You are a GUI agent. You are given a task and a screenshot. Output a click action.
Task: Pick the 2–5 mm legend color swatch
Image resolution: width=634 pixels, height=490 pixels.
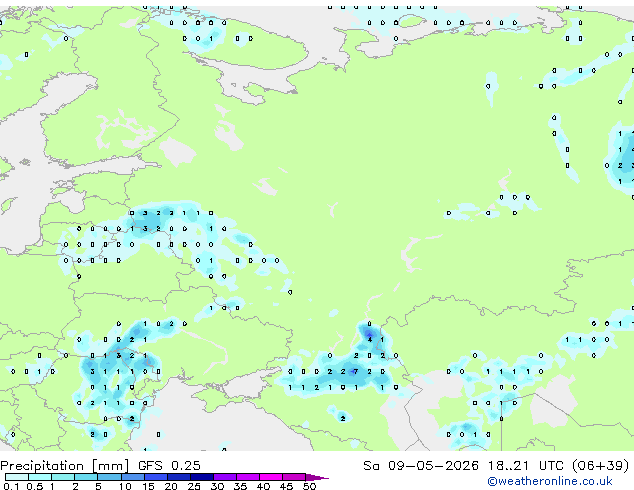[86, 477]
